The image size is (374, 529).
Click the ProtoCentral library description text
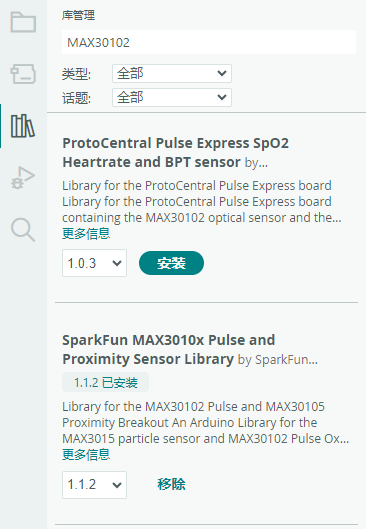pyautogui.click(x=202, y=201)
